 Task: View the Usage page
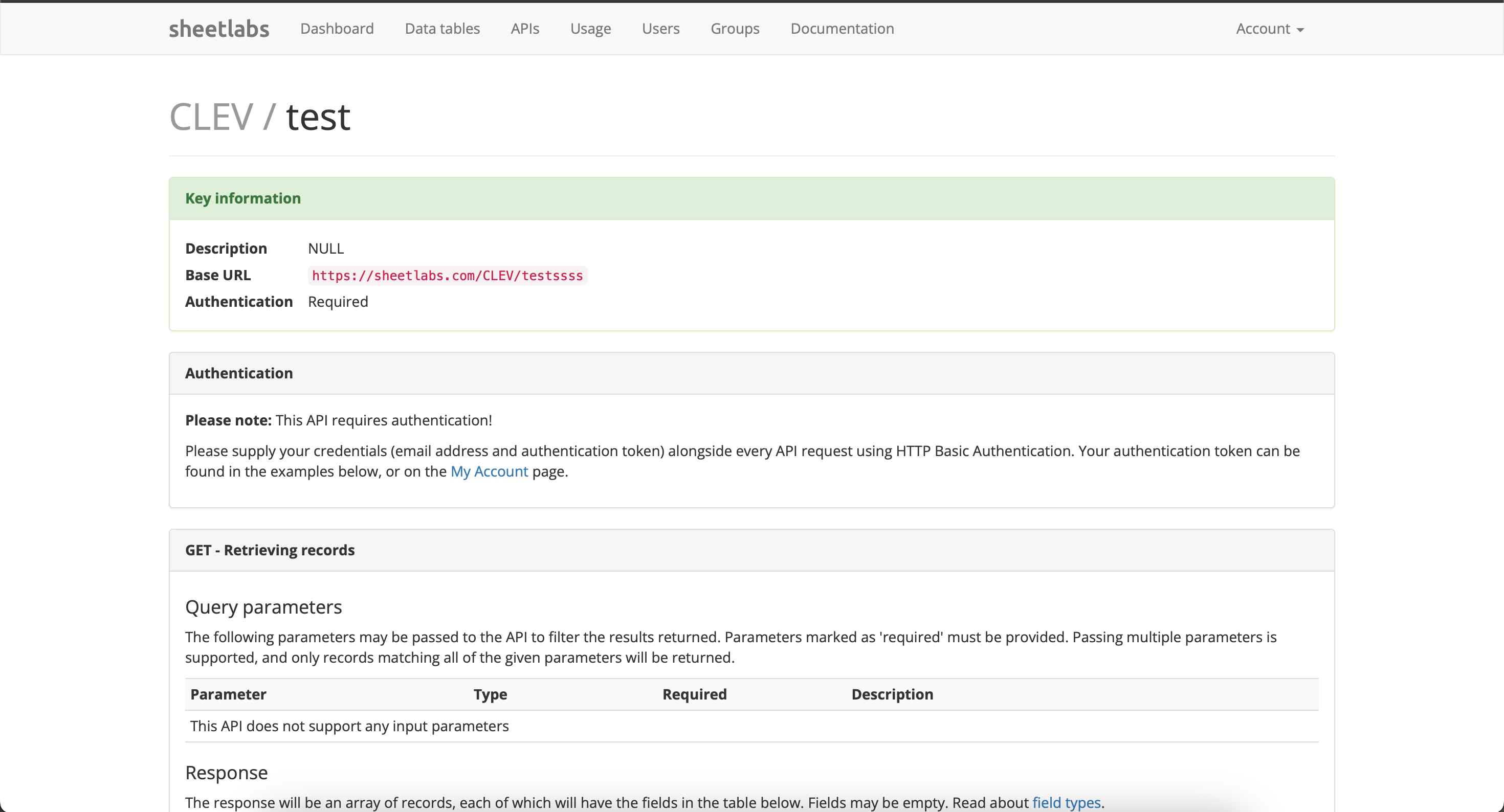point(590,29)
